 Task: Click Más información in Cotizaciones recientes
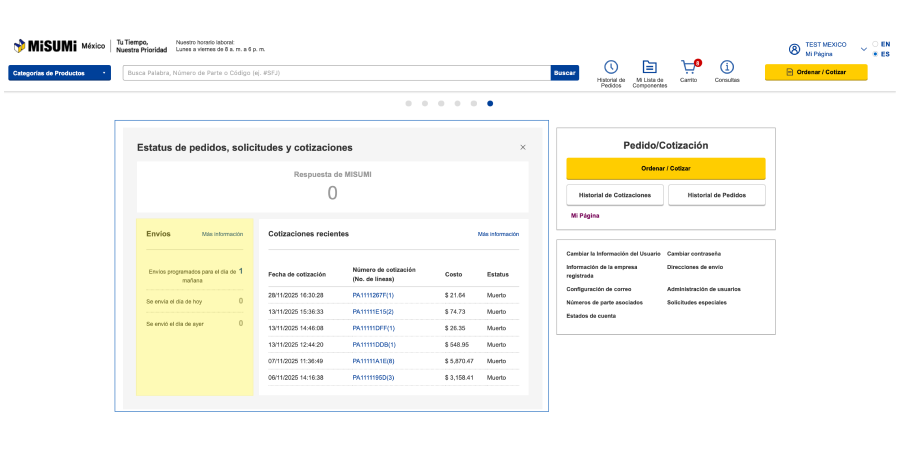coord(498,234)
